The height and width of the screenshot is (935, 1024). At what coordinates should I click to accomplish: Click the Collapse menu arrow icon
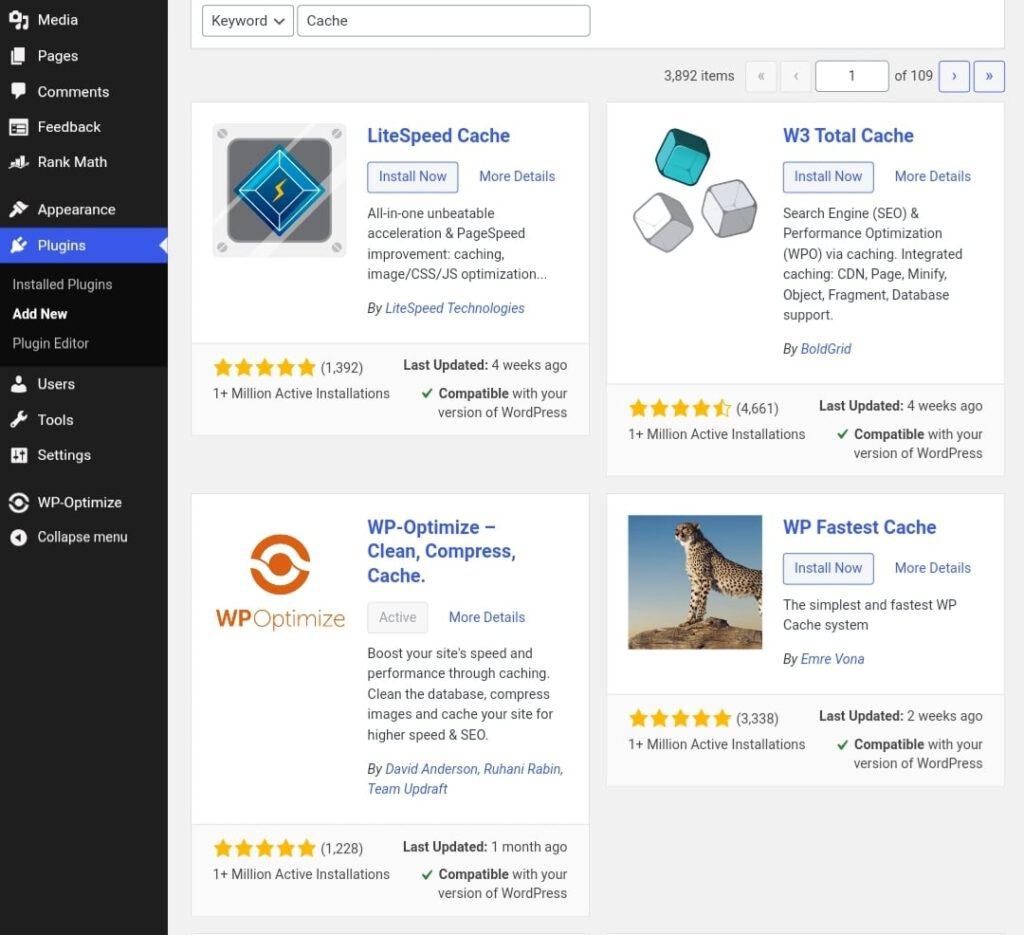(x=18, y=537)
